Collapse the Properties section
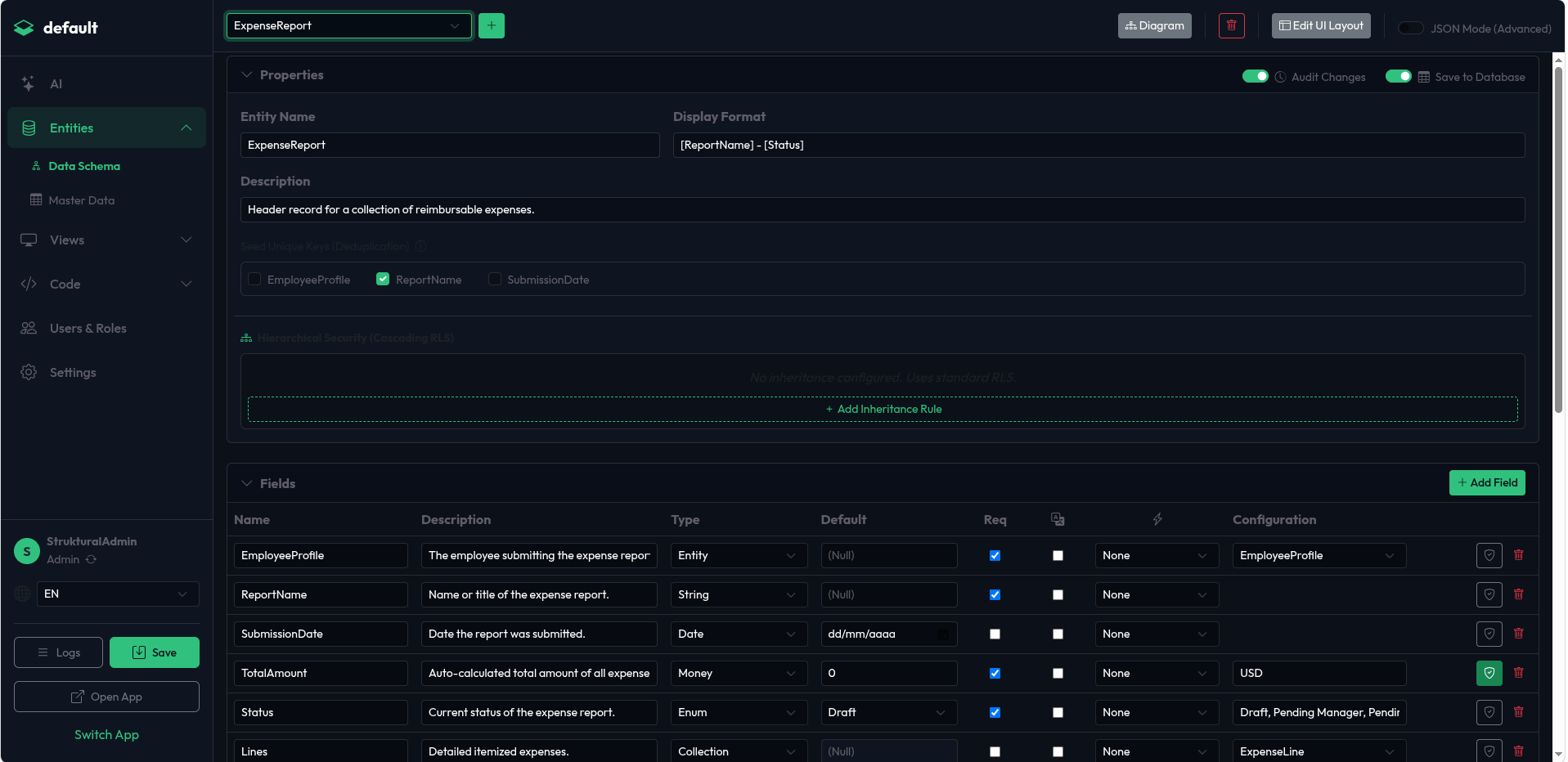Image resolution: width=1568 pixels, height=762 pixels. click(246, 74)
